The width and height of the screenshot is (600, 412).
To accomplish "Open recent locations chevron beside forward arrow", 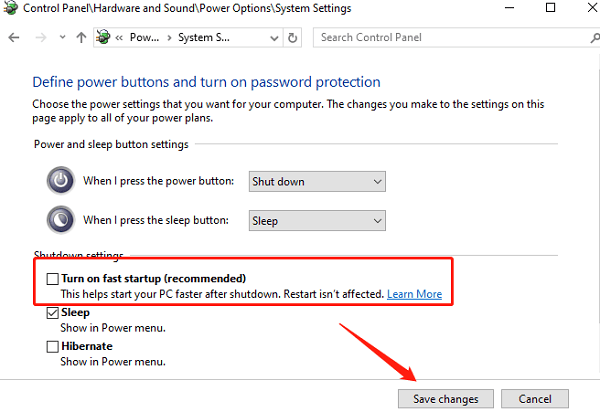I will [62, 37].
